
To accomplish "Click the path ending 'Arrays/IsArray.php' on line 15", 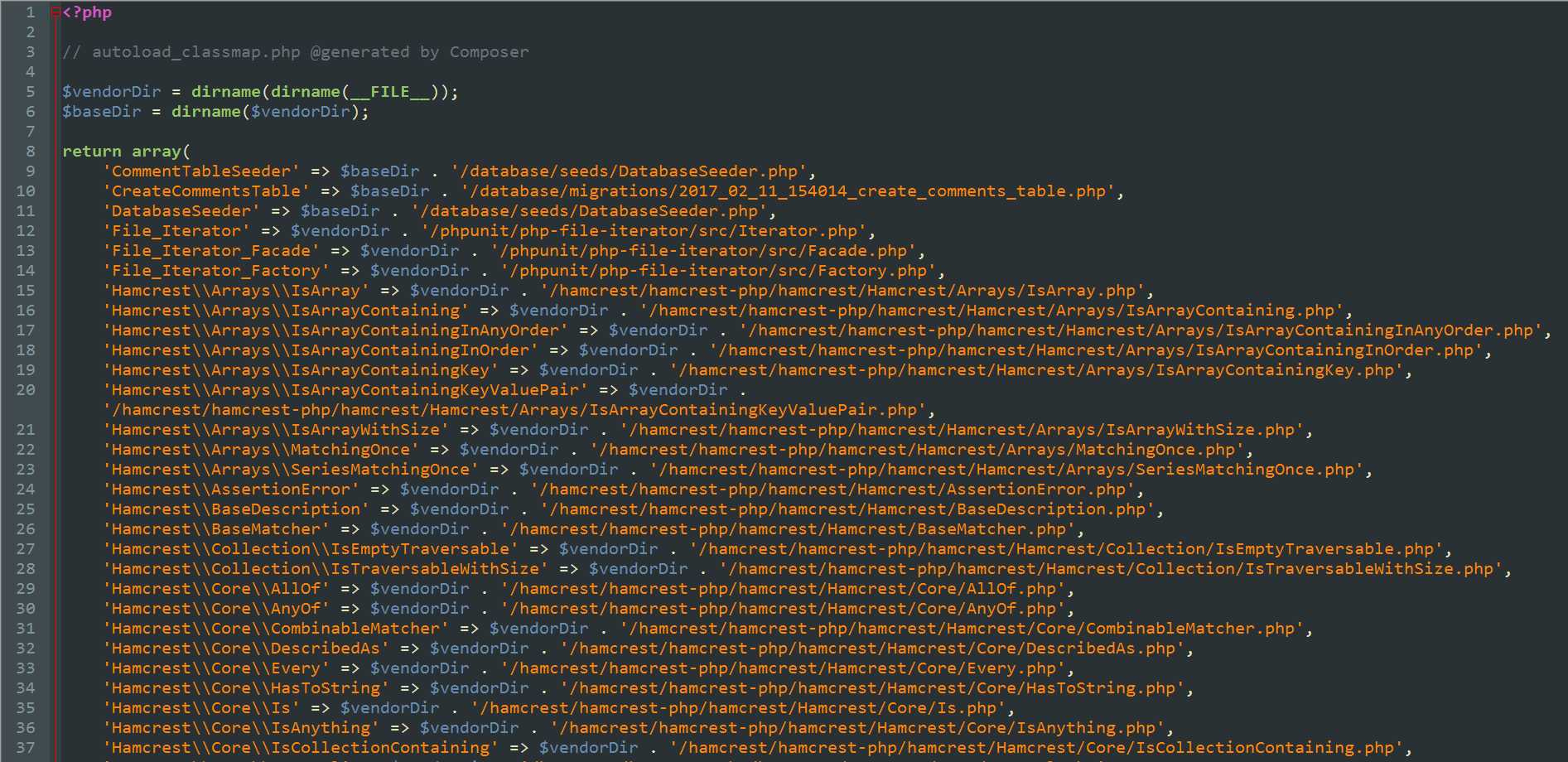I will (x=842, y=291).
